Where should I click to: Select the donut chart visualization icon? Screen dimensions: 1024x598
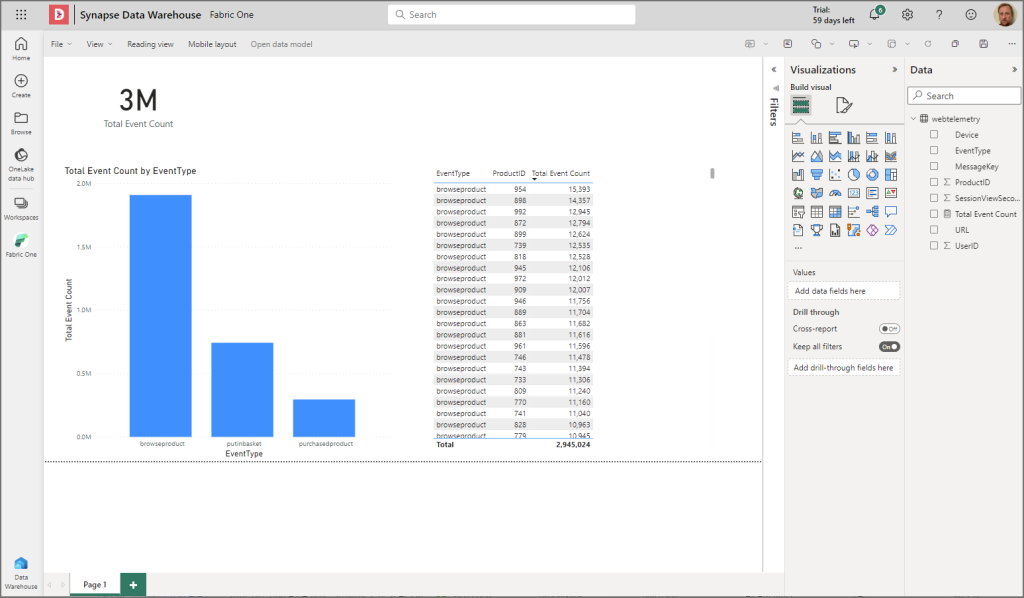coord(872,174)
